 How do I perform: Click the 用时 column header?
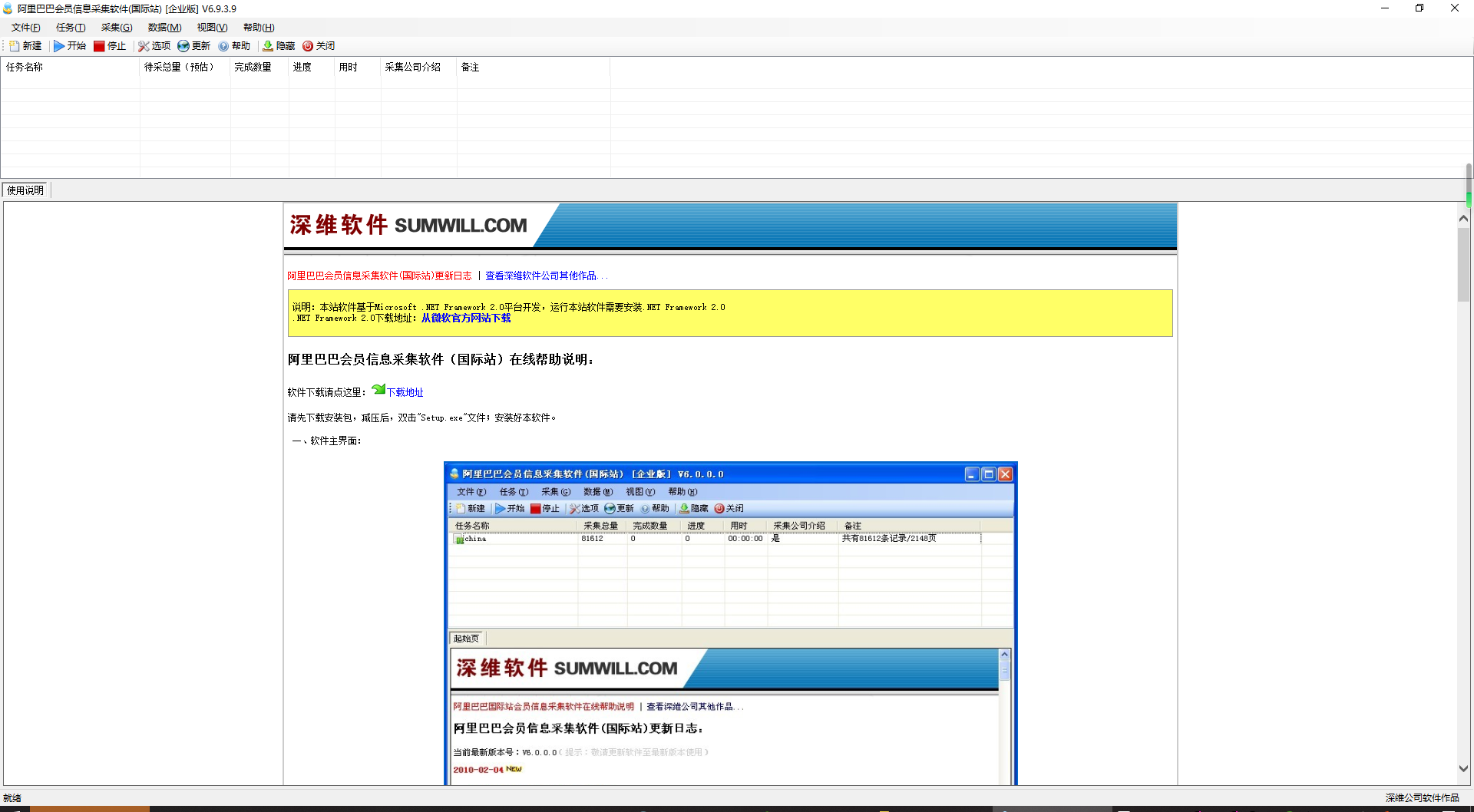coord(358,67)
